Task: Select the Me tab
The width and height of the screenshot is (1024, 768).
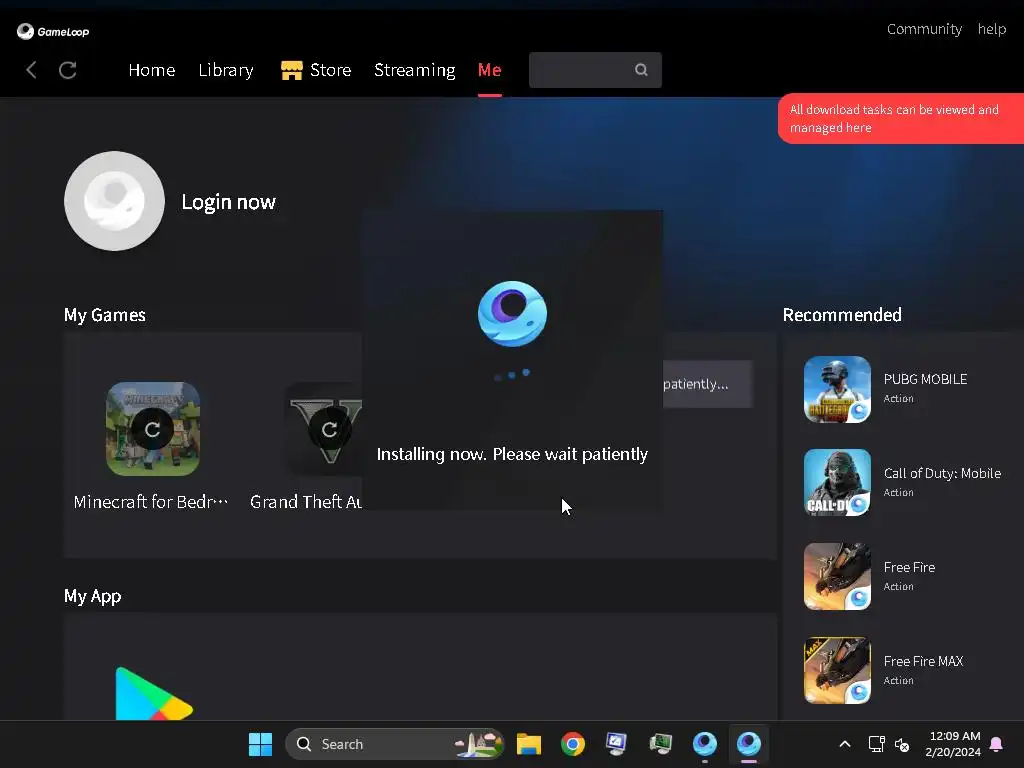Action: click(490, 70)
